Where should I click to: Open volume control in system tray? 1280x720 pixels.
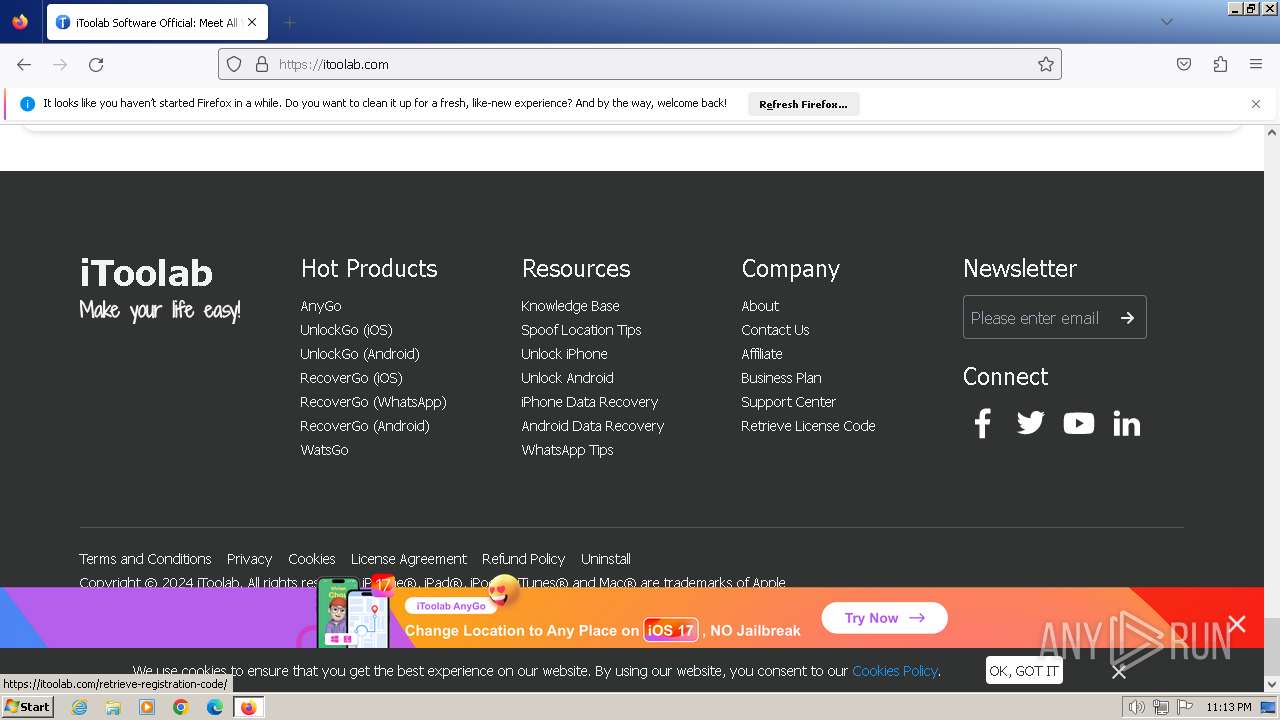coord(1137,707)
